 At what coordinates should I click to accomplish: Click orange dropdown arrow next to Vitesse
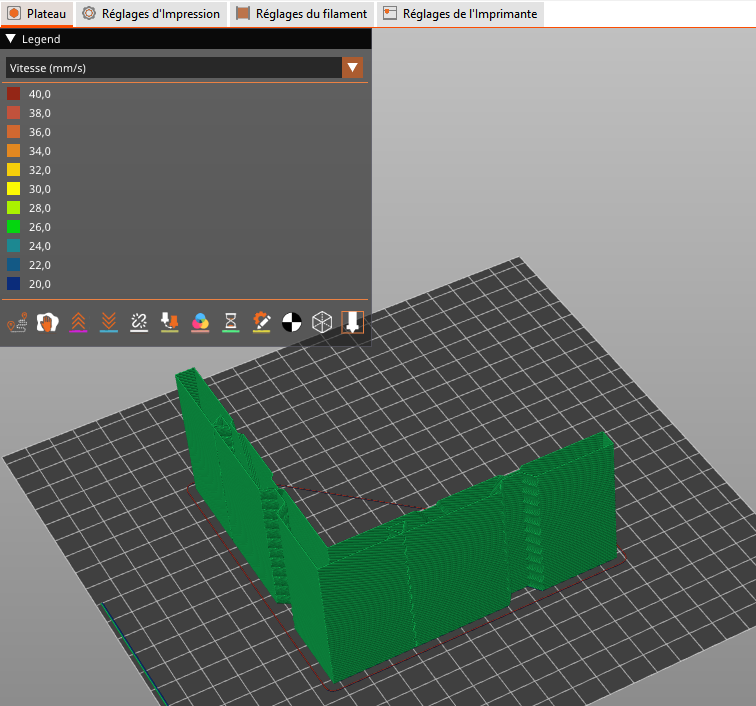pos(352,68)
